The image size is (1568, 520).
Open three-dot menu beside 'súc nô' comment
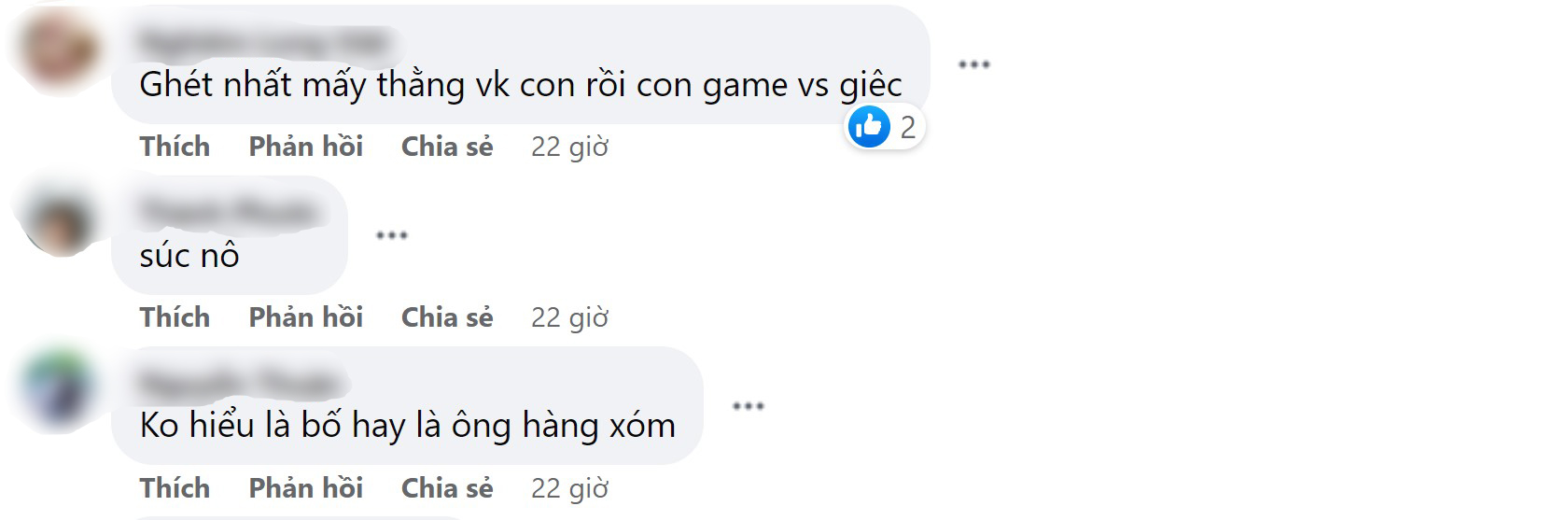point(391,235)
